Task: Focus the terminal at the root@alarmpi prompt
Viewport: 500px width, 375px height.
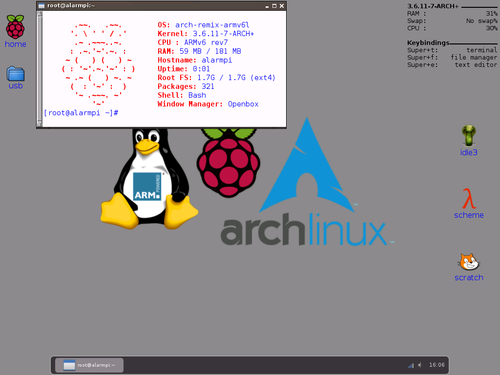Action: point(81,113)
